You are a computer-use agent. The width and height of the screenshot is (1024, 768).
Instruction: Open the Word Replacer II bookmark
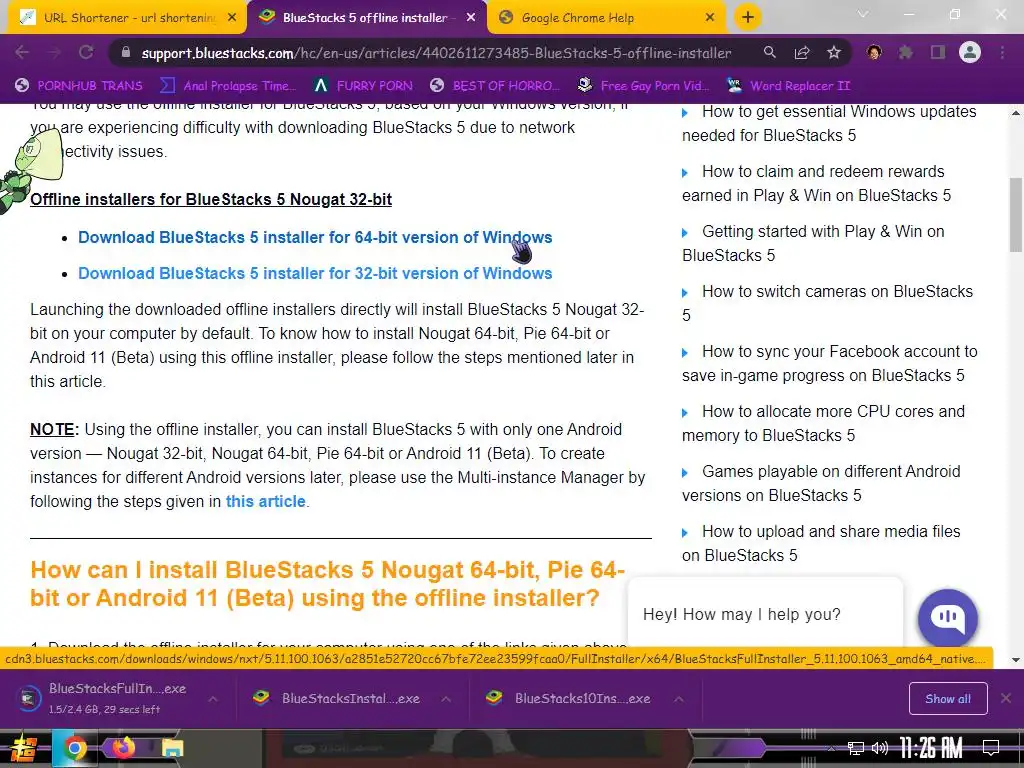tap(789, 86)
